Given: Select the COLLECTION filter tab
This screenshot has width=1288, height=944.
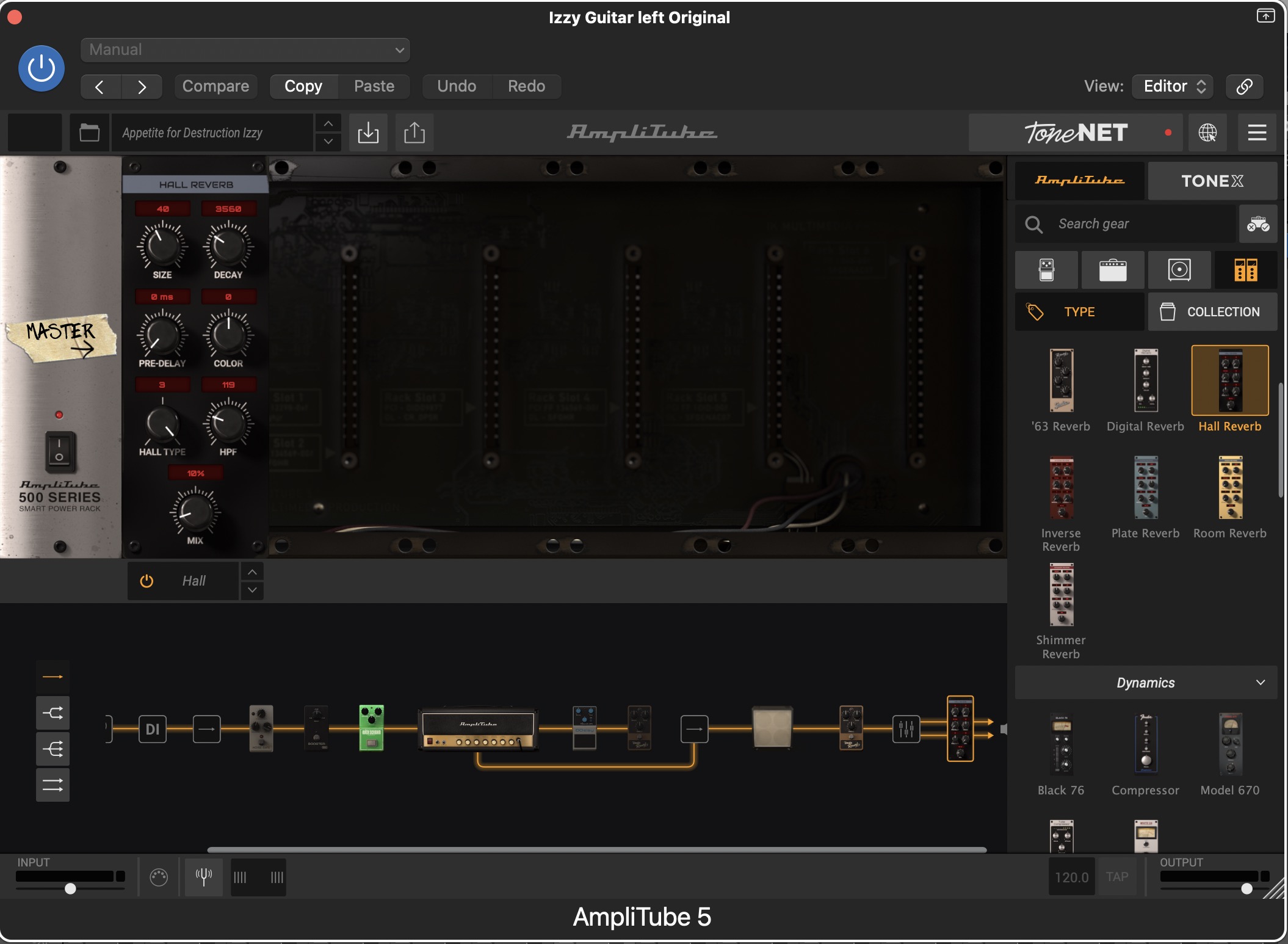Looking at the screenshot, I should (1212, 311).
